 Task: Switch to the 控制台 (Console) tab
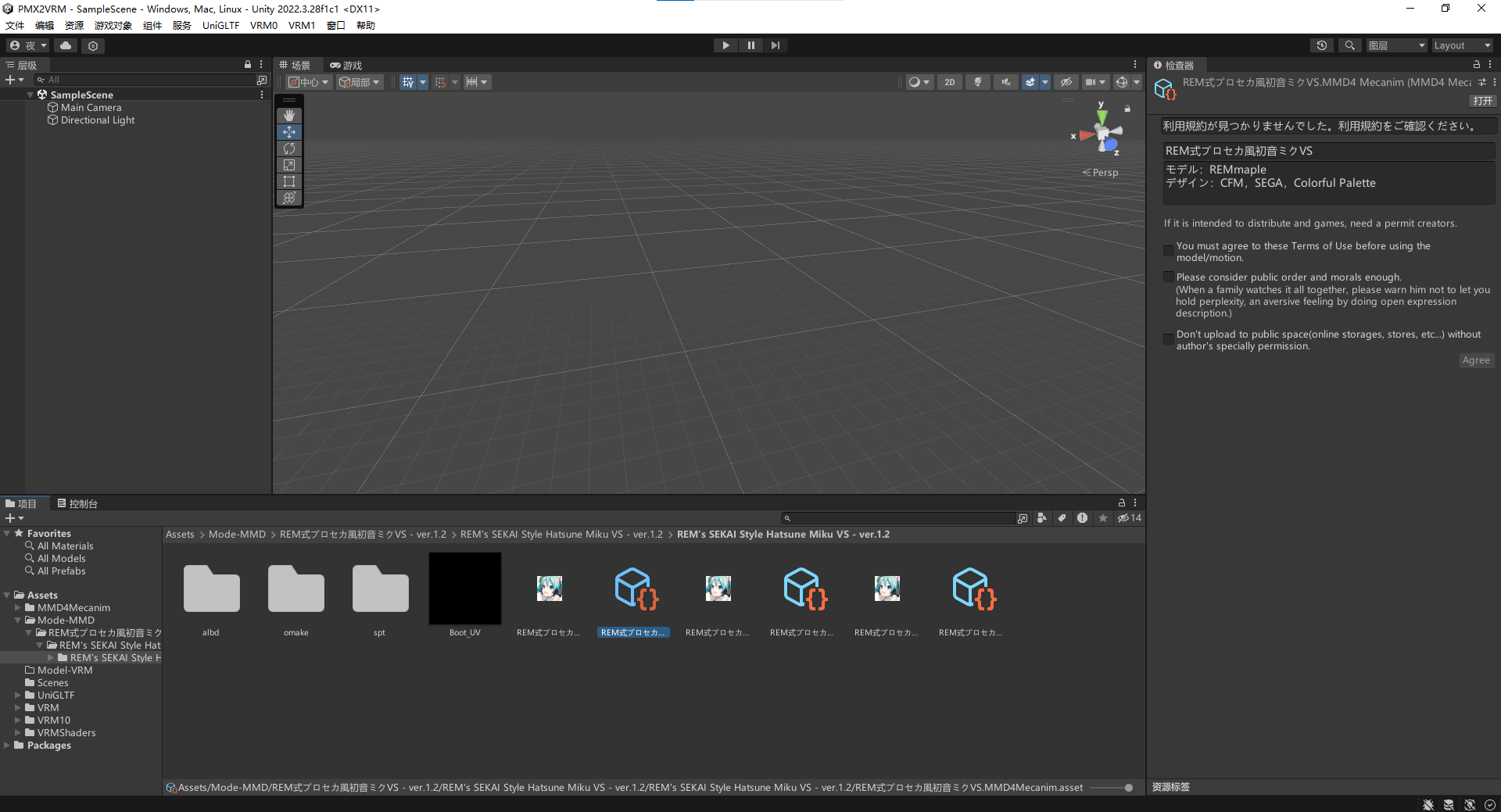[77, 504]
